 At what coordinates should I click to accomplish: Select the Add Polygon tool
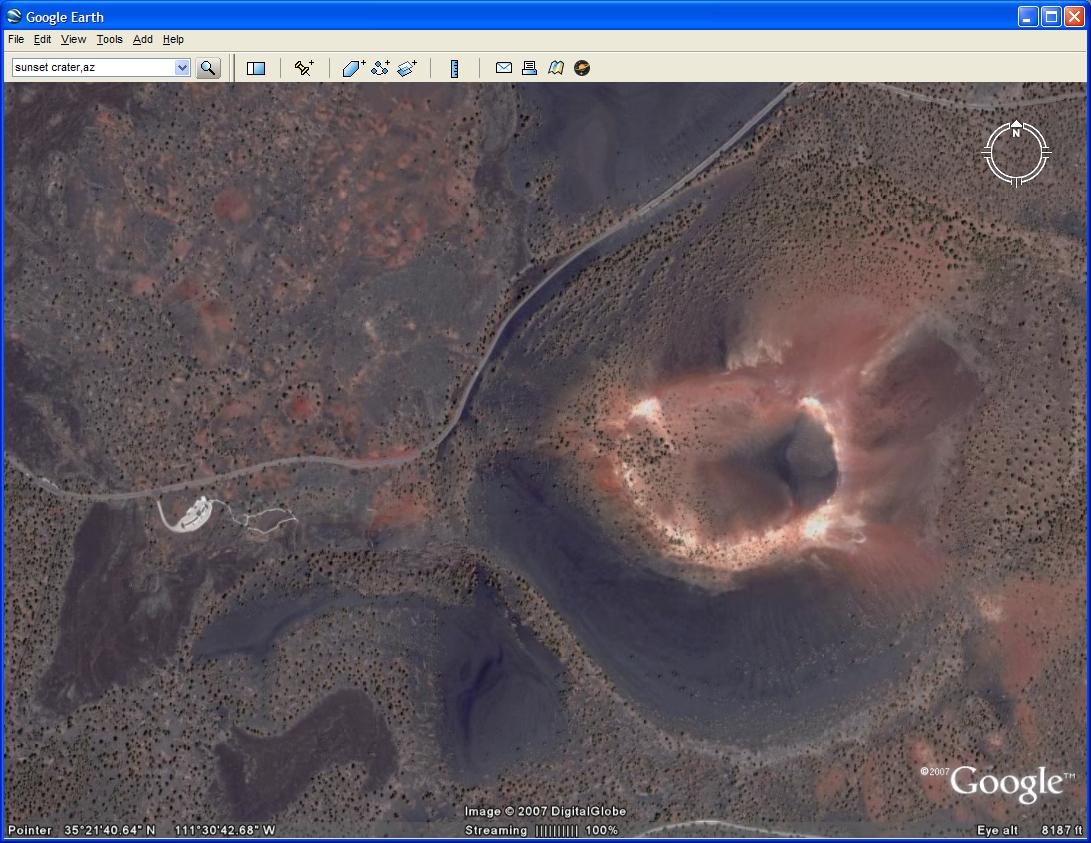(354, 68)
